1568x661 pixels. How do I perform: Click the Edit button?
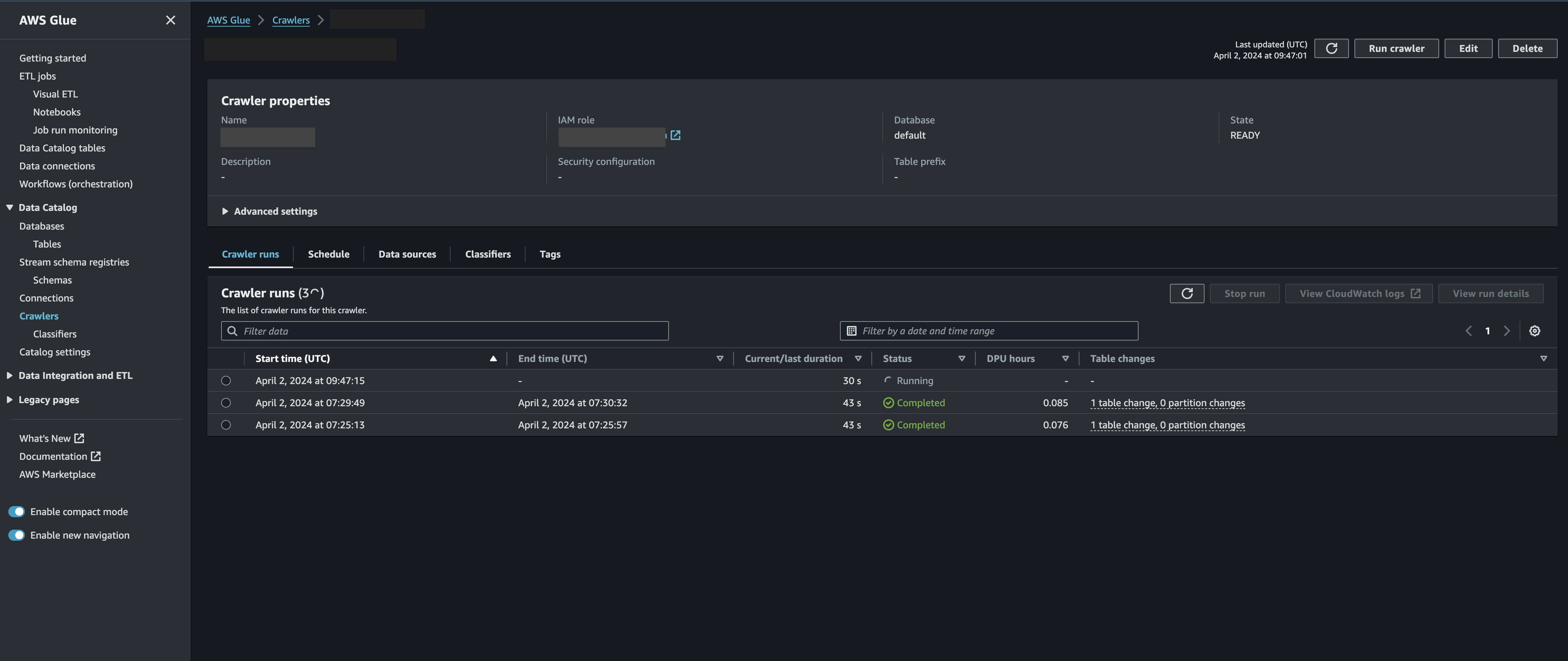tap(1468, 49)
